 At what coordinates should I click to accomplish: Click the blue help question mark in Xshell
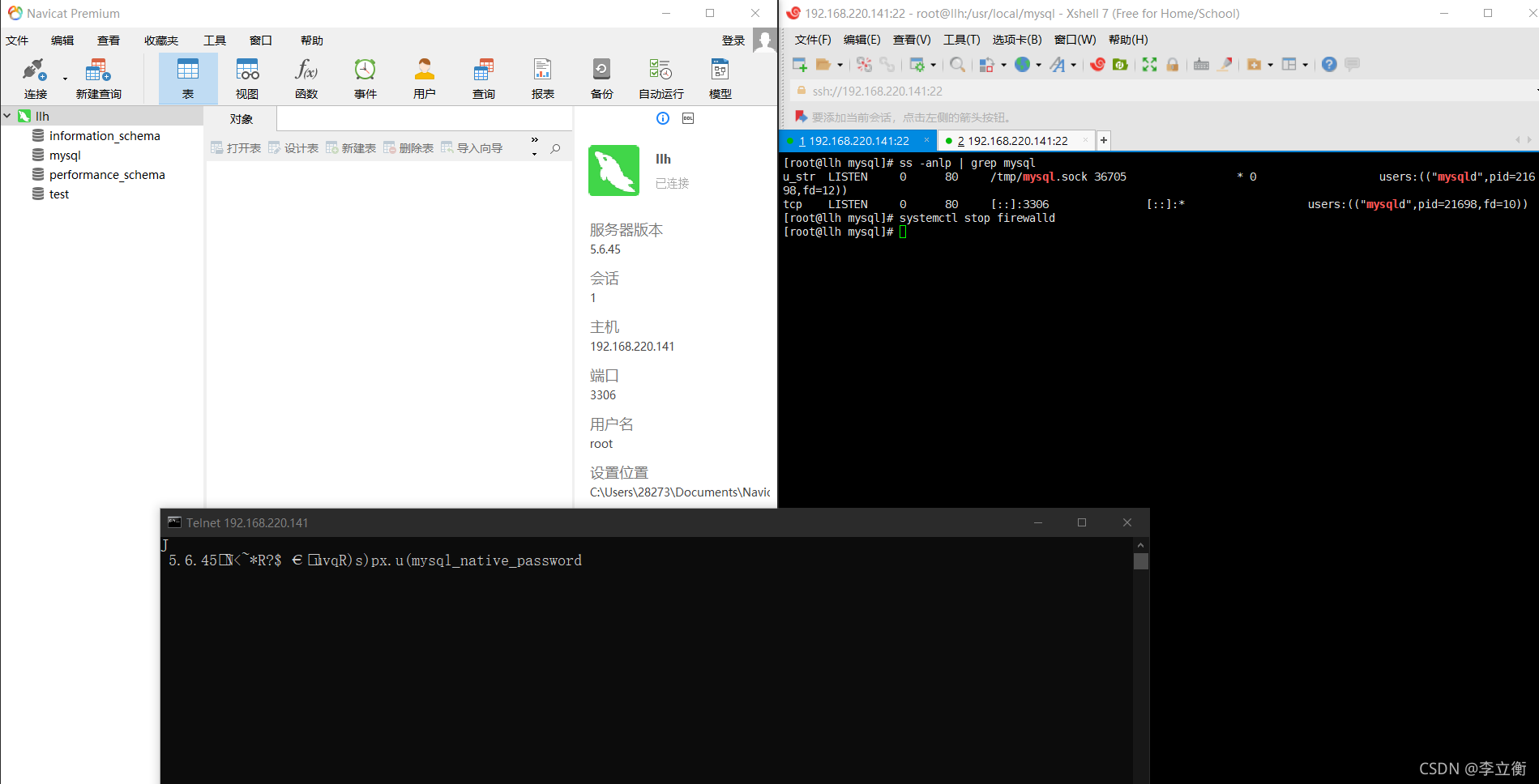click(x=1329, y=65)
